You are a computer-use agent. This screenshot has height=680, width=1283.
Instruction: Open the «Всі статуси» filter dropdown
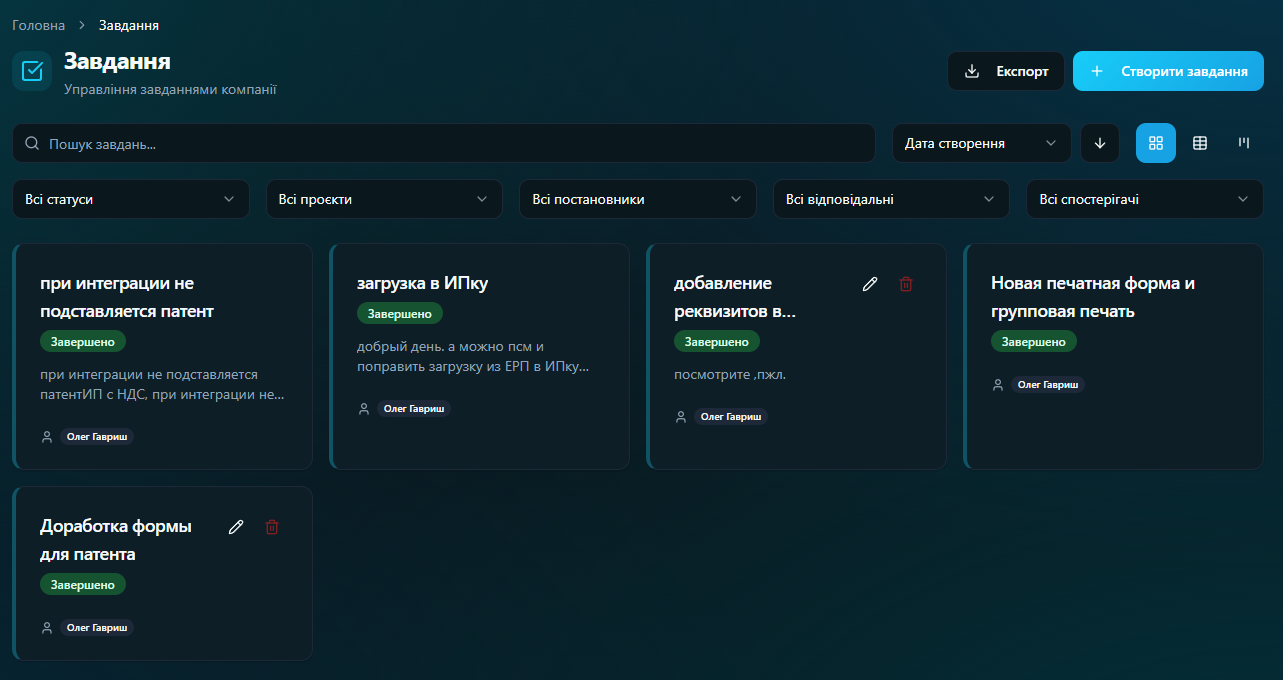click(x=130, y=199)
